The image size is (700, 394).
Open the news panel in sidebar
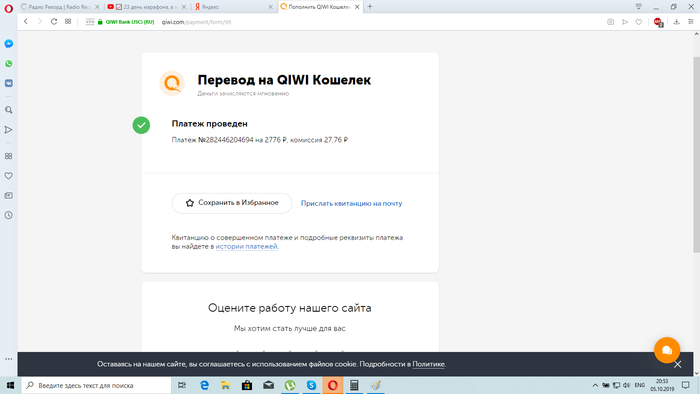(8, 195)
